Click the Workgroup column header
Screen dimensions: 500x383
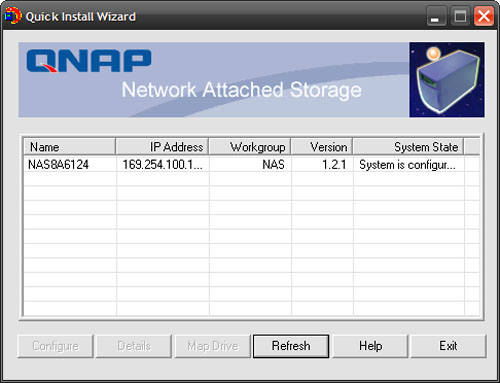click(250, 147)
